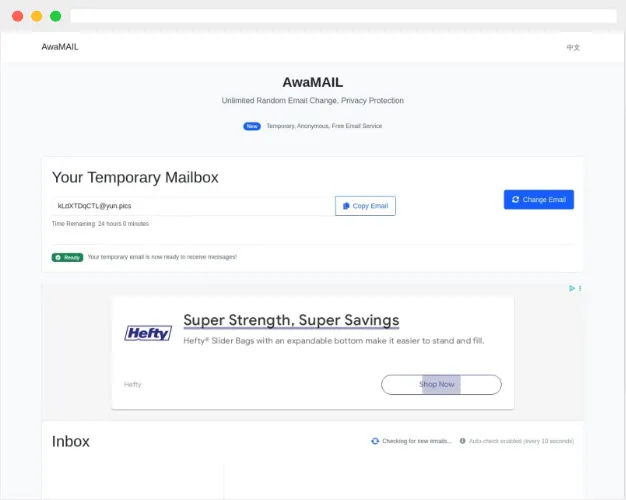Open the ad options dots icon
626x500 pixels.
coord(580,289)
